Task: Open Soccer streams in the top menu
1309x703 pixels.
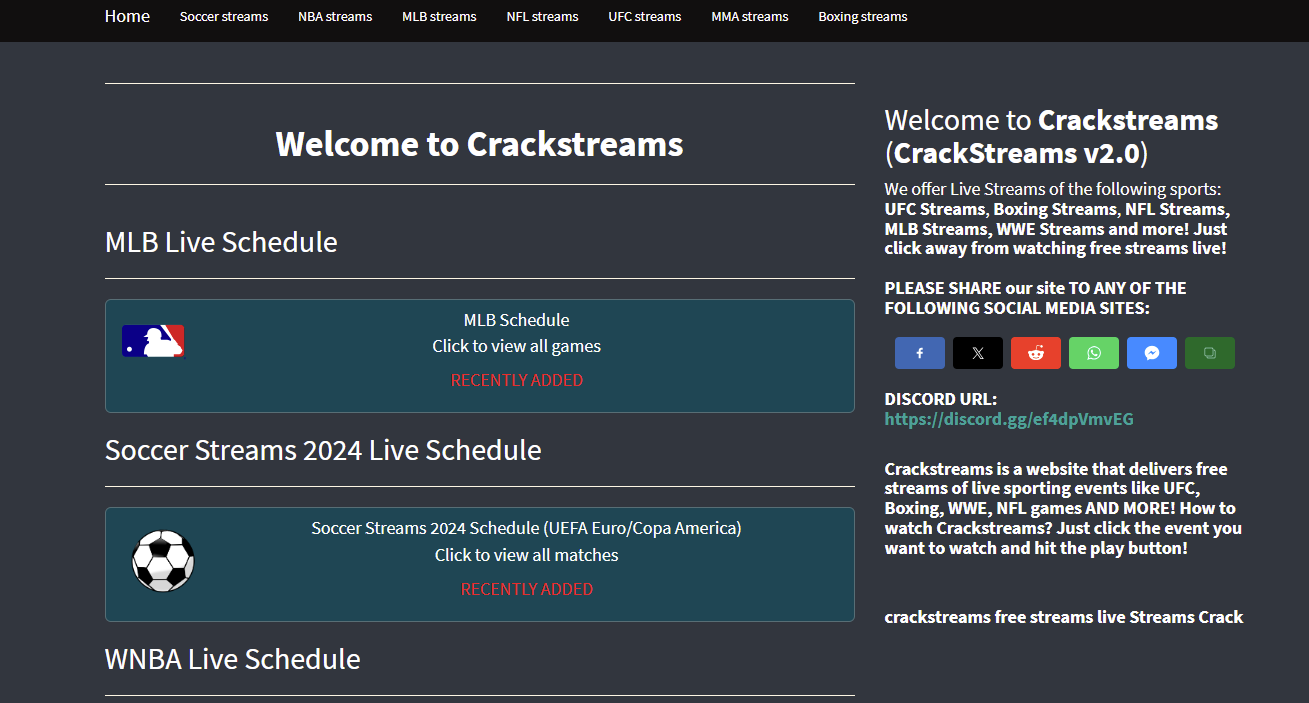Action: [x=224, y=16]
